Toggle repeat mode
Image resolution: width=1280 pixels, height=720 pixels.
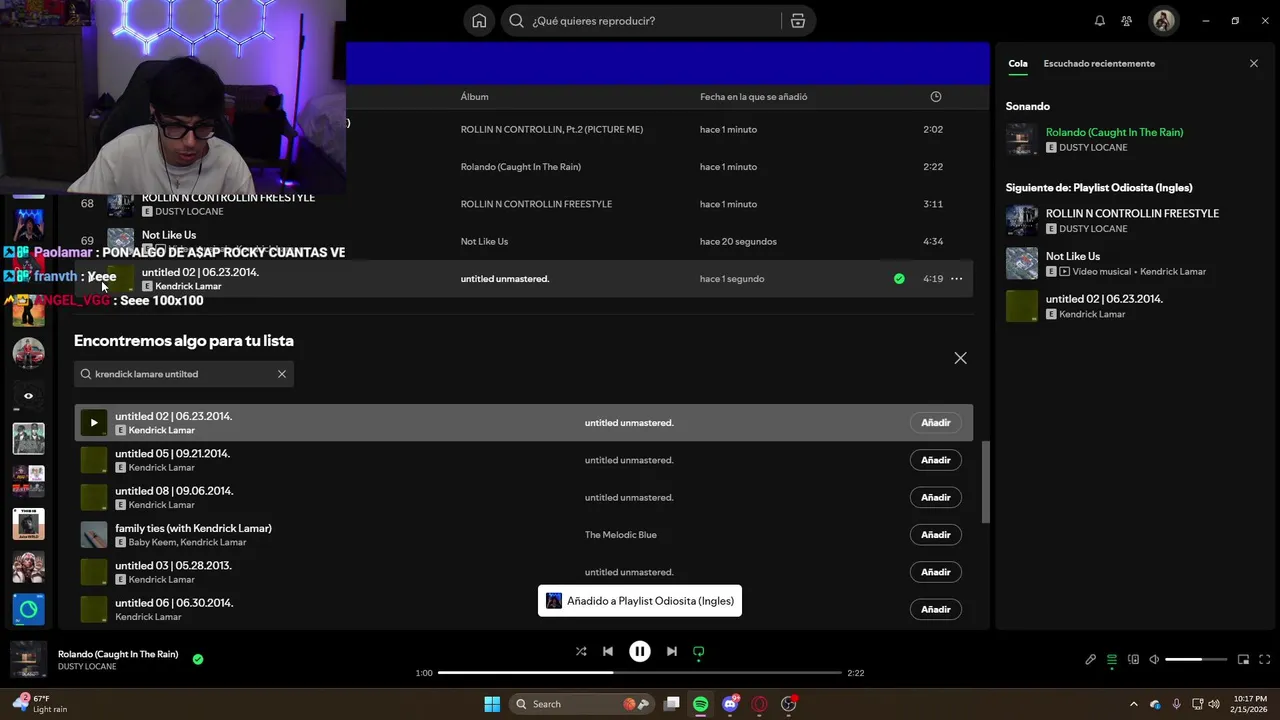tap(699, 651)
